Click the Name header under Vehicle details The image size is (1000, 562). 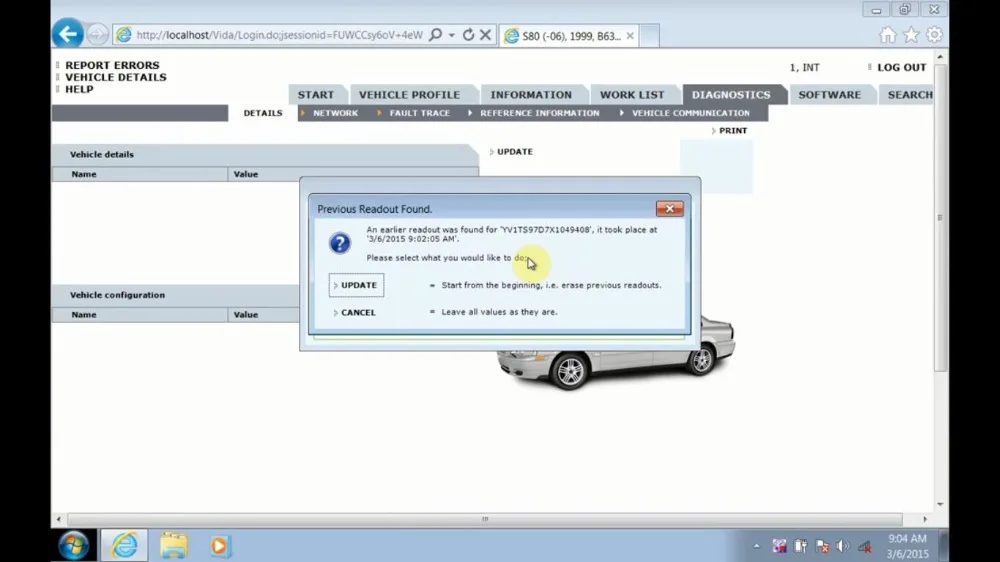(x=84, y=174)
